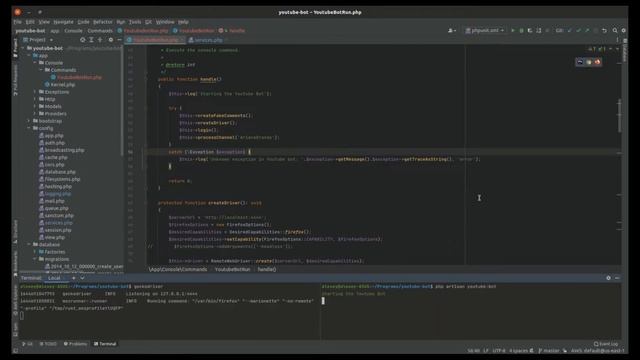Open IDE settings gear in top toolbar
The image size is (640, 360).
point(624,31)
